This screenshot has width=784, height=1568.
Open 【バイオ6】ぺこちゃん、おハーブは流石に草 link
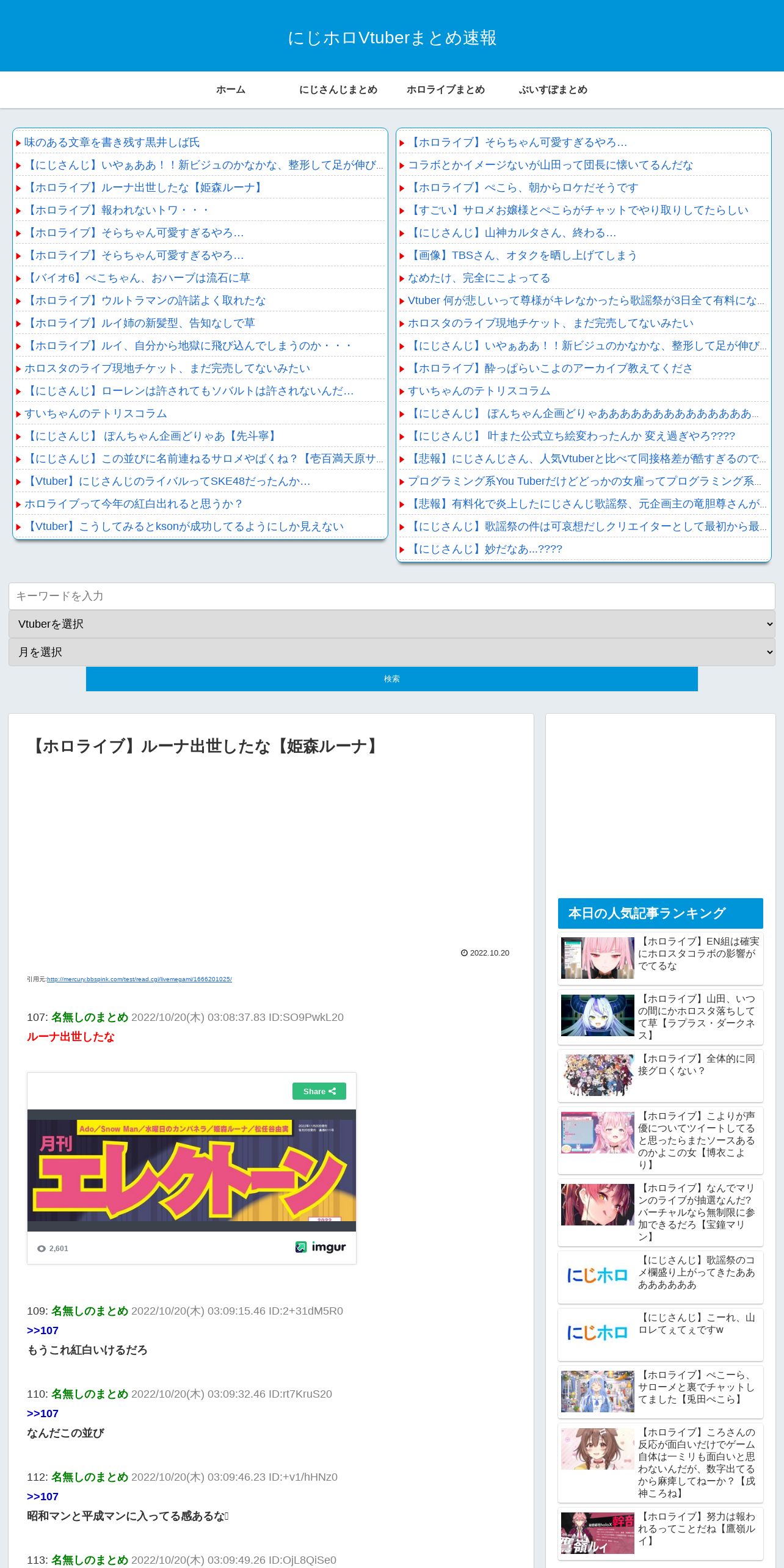point(137,278)
